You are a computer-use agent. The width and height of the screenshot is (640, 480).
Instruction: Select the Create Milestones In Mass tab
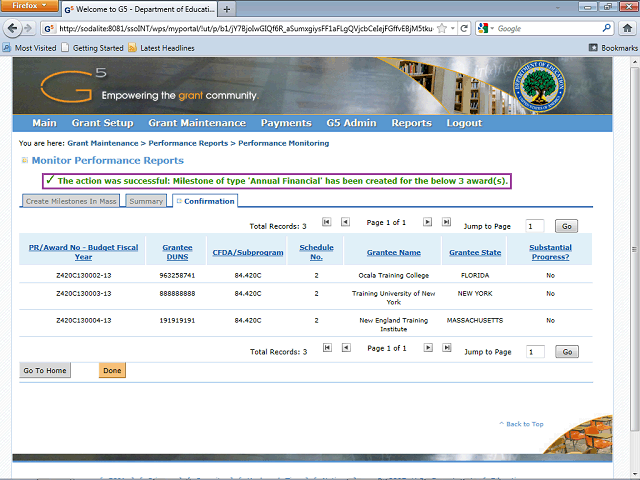(x=71, y=201)
